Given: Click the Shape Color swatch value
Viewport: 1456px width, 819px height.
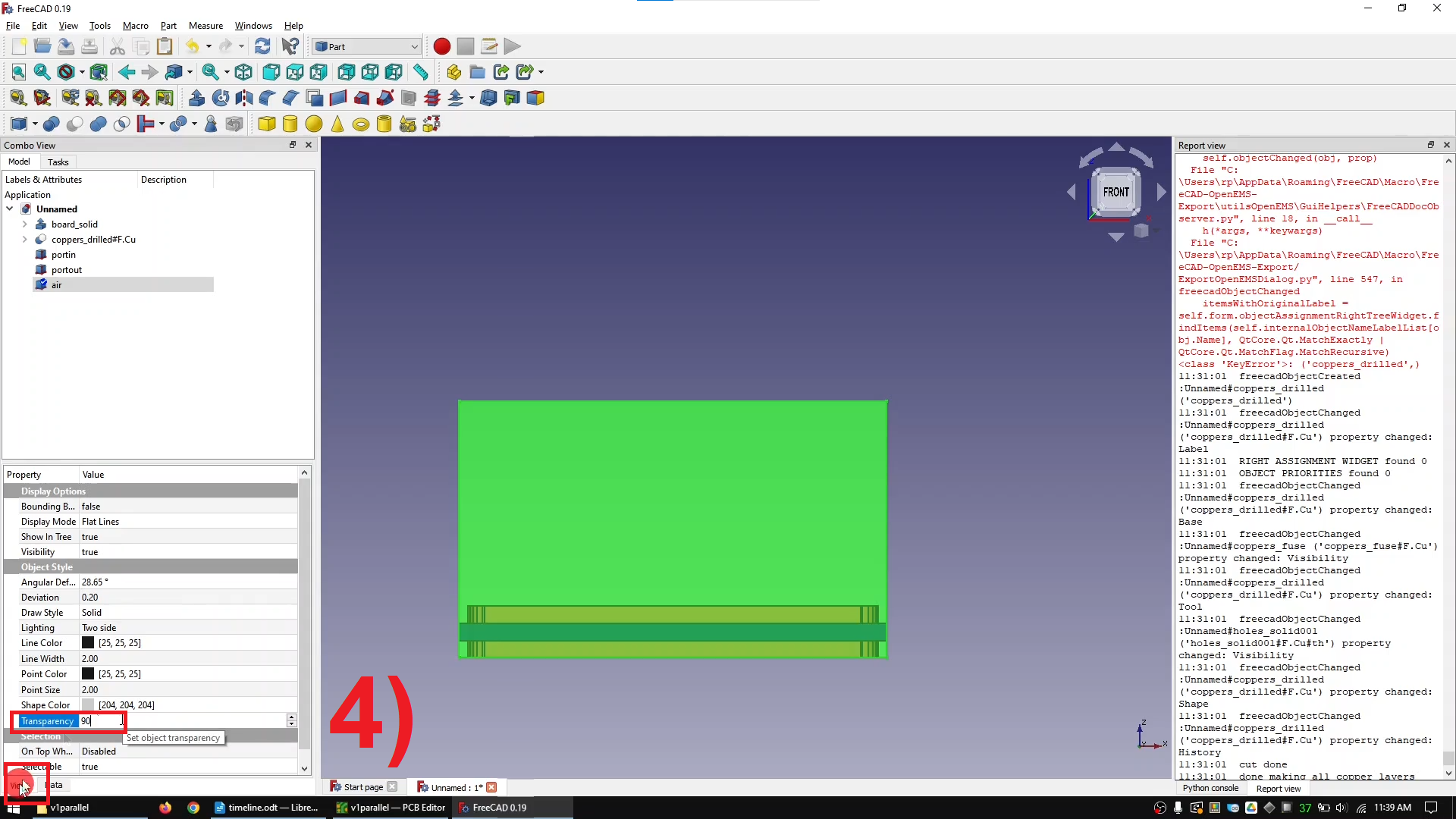Looking at the screenshot, I should [x=87, y=705].
